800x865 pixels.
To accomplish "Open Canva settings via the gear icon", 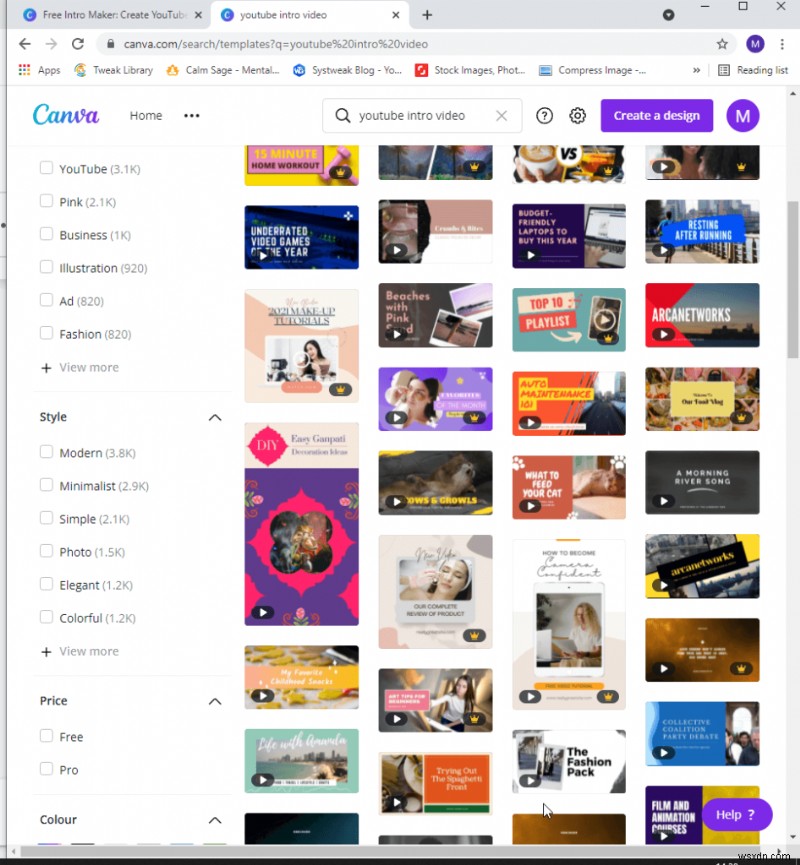I will [578, 116].
